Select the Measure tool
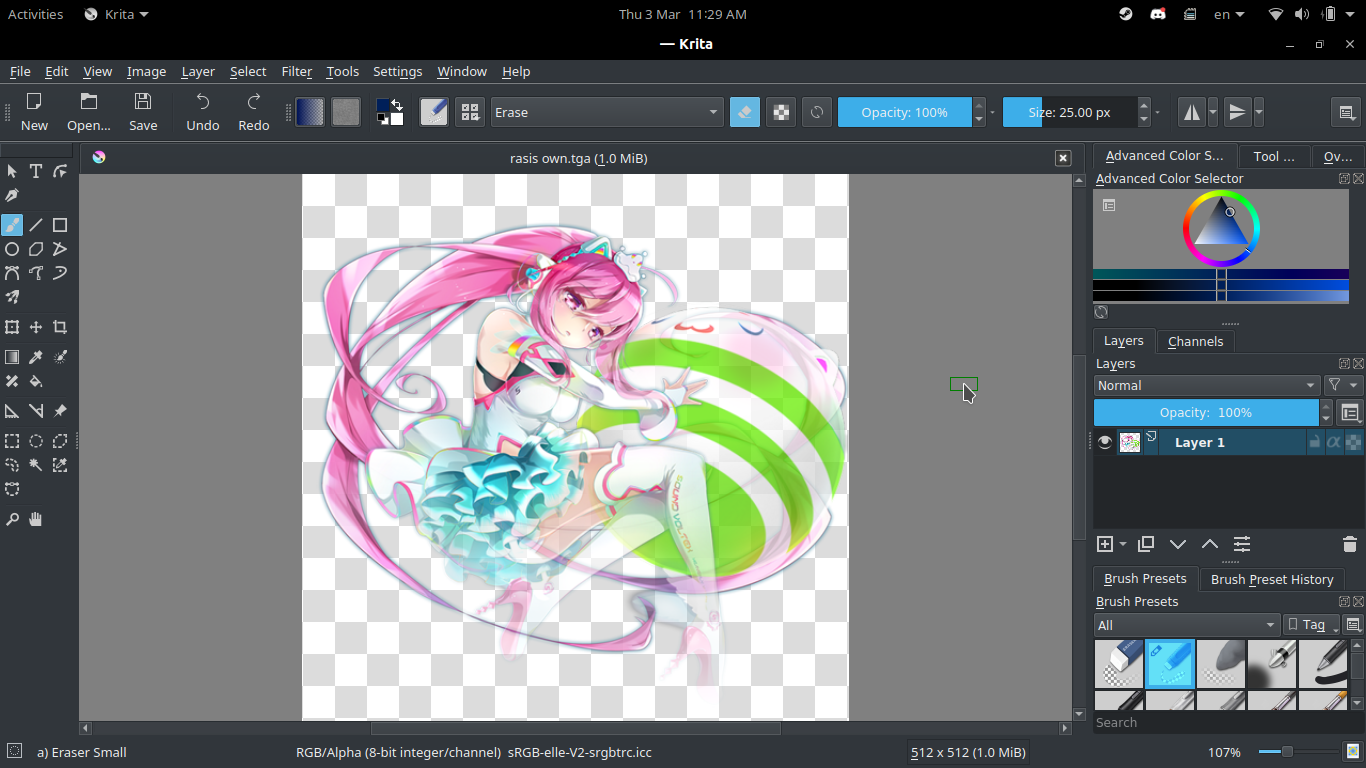The width and height of the screenshot is (1366, 768). 36,411
